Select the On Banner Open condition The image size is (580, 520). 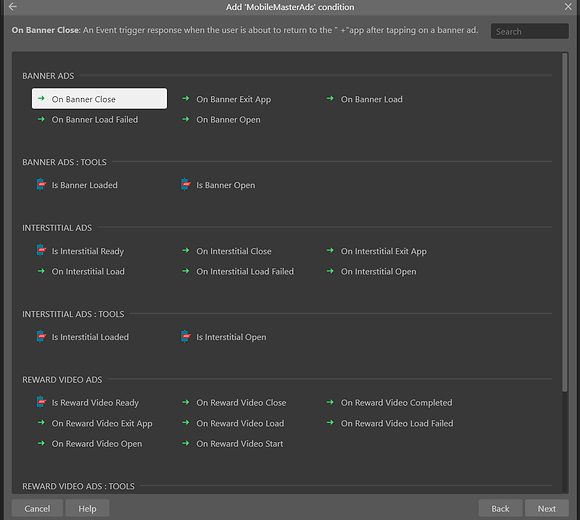(x=228, y=120)
